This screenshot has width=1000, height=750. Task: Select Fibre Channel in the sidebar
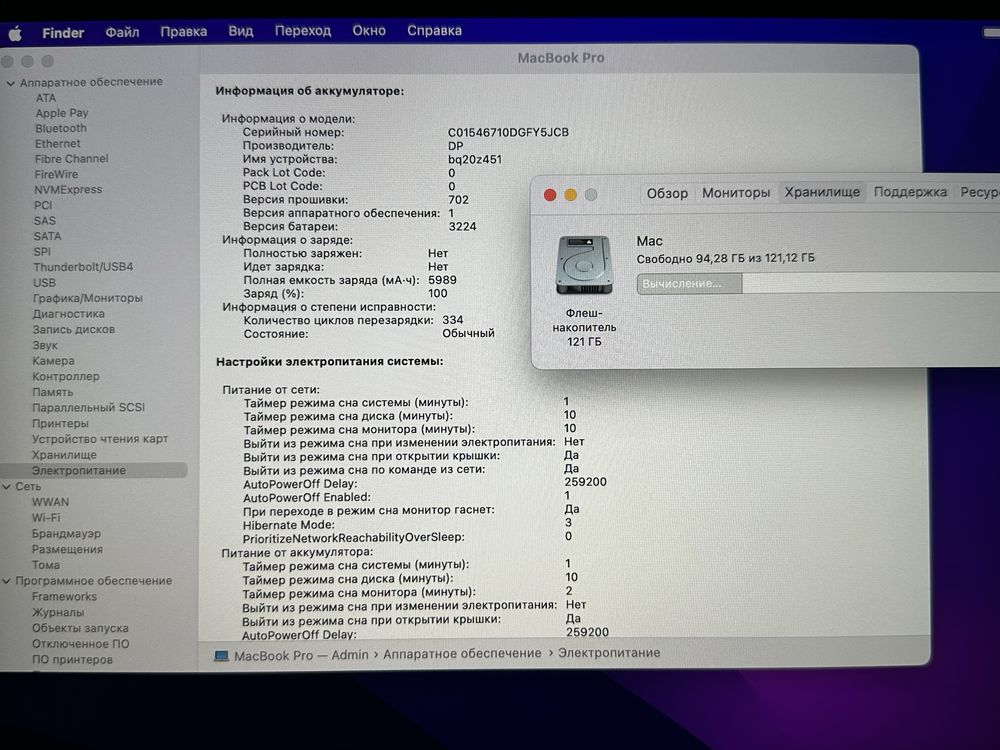tap(71, 159)
